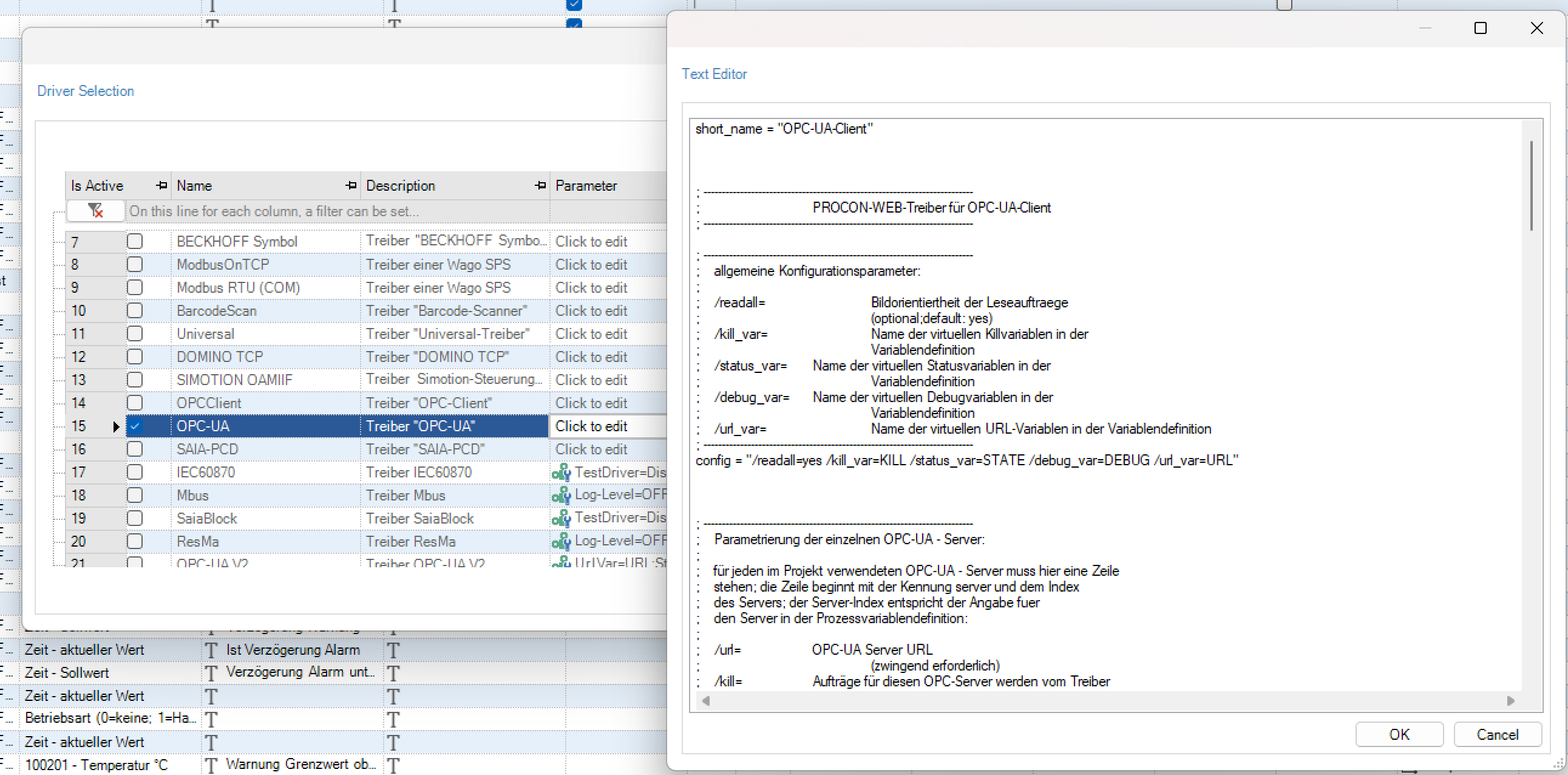
Task: Pin the Is Active column
Action: (x=161, y=185)
